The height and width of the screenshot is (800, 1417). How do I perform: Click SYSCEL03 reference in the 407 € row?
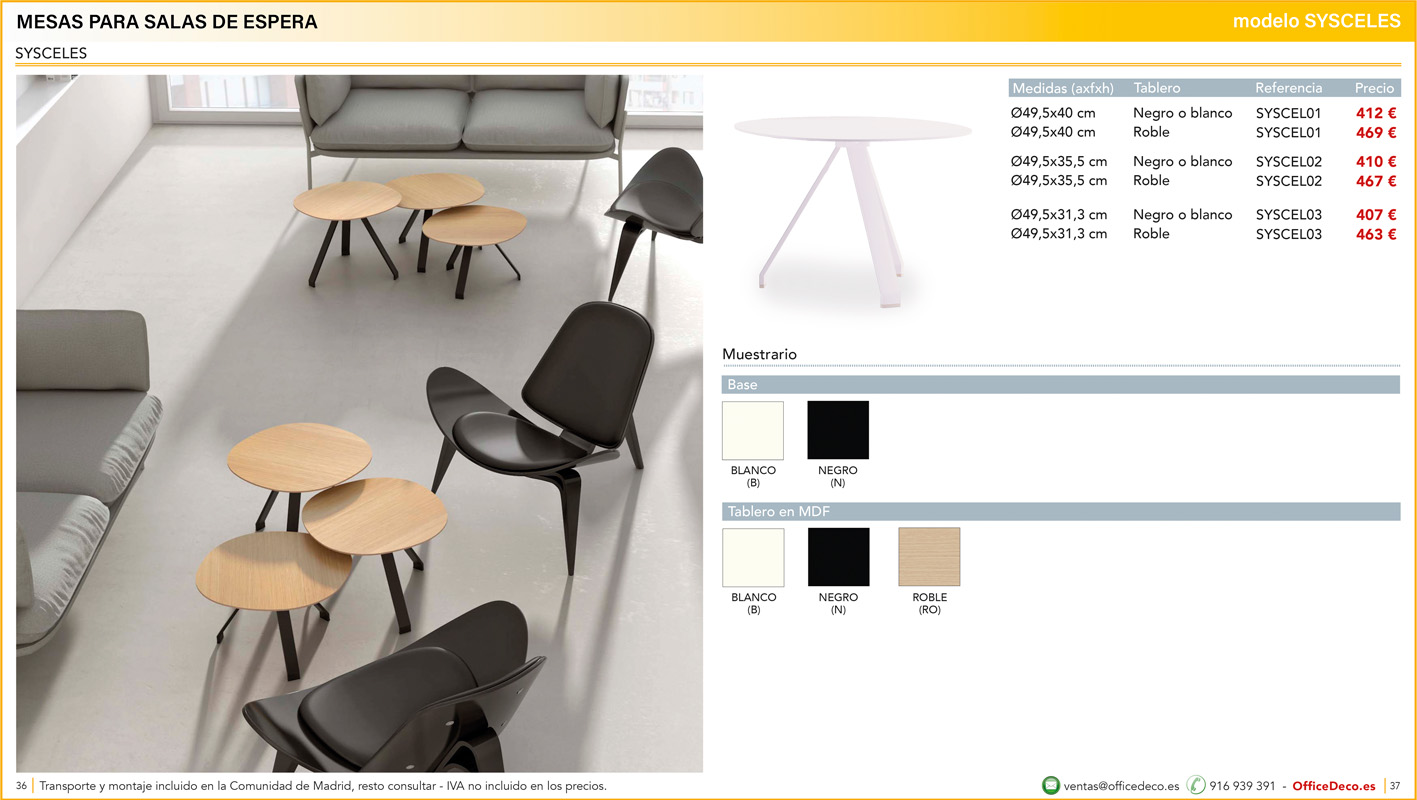pyautogui.click(x=1288, y=215)
